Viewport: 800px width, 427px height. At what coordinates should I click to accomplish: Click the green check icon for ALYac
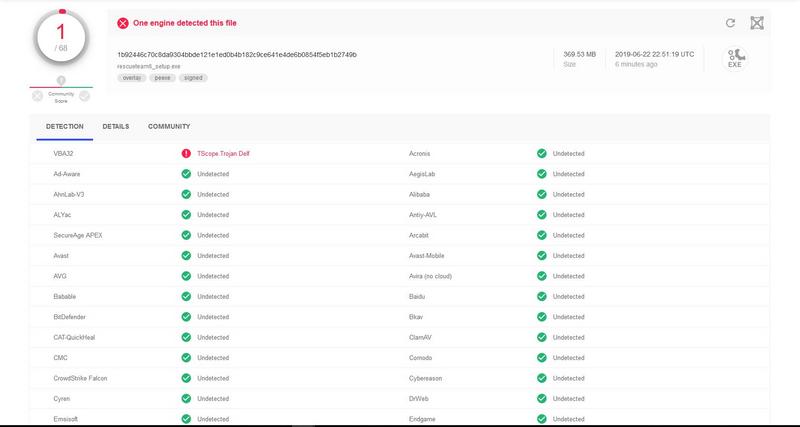click(186, 215)
